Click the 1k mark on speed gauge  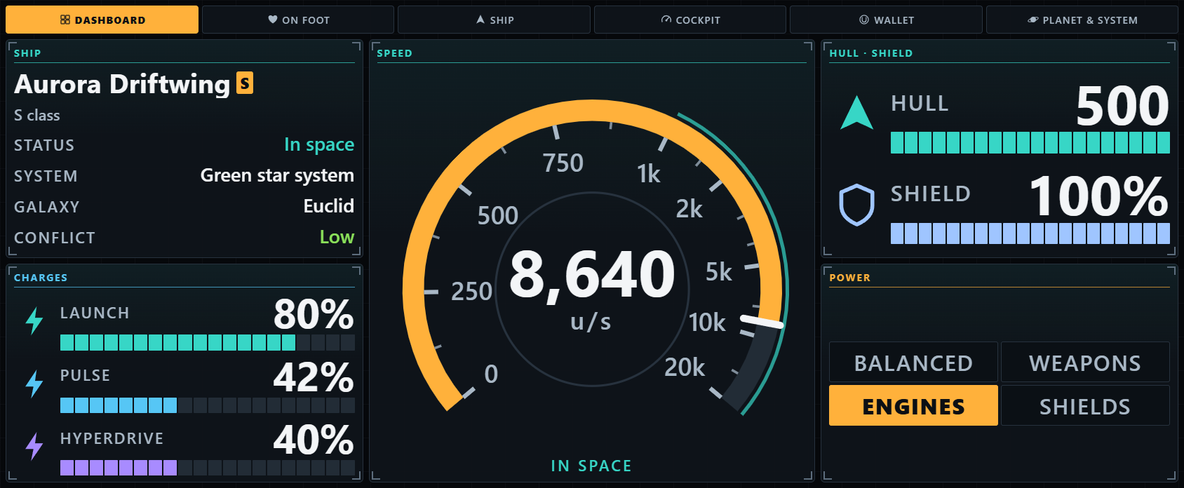click(x=648, y=175)
